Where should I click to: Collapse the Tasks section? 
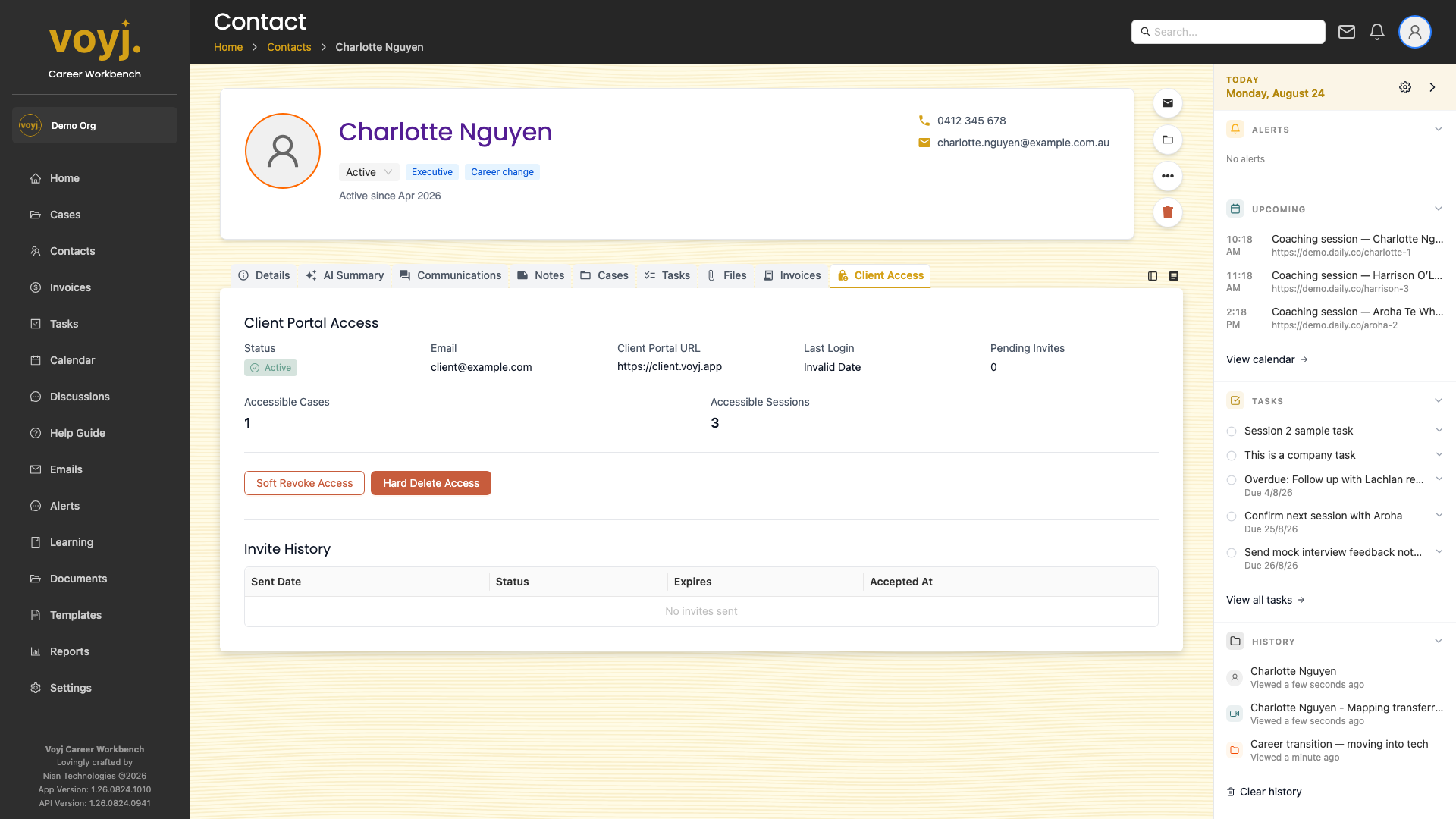[x=1438, y=400]
